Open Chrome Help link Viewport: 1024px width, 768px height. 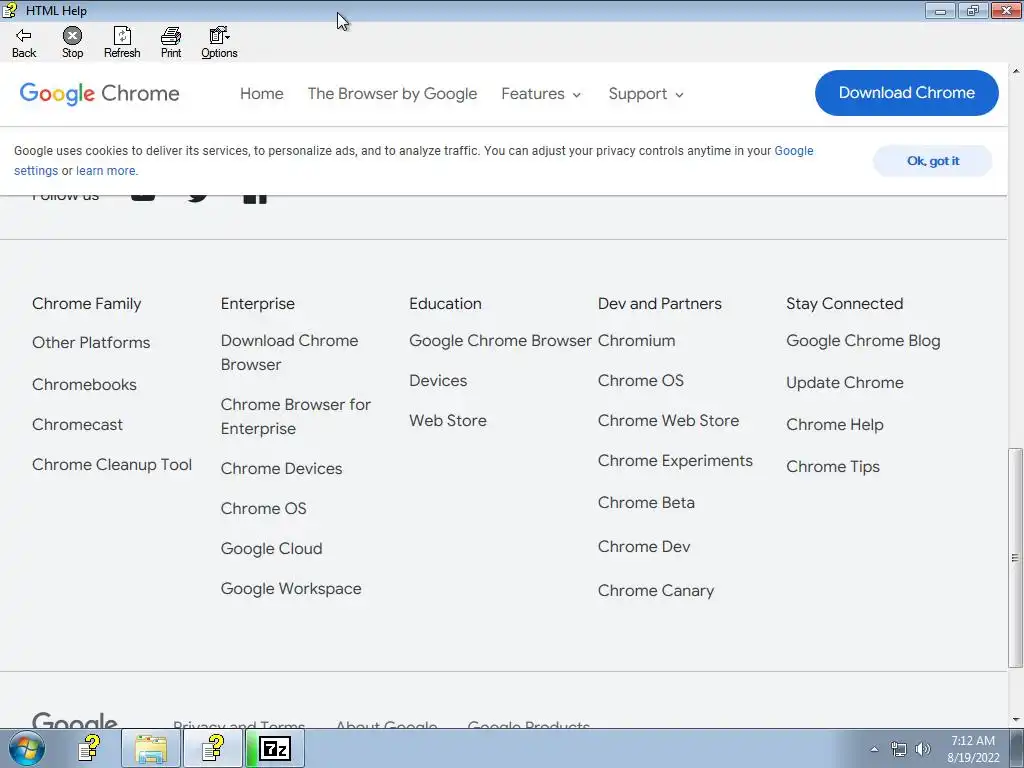point(835,424)
